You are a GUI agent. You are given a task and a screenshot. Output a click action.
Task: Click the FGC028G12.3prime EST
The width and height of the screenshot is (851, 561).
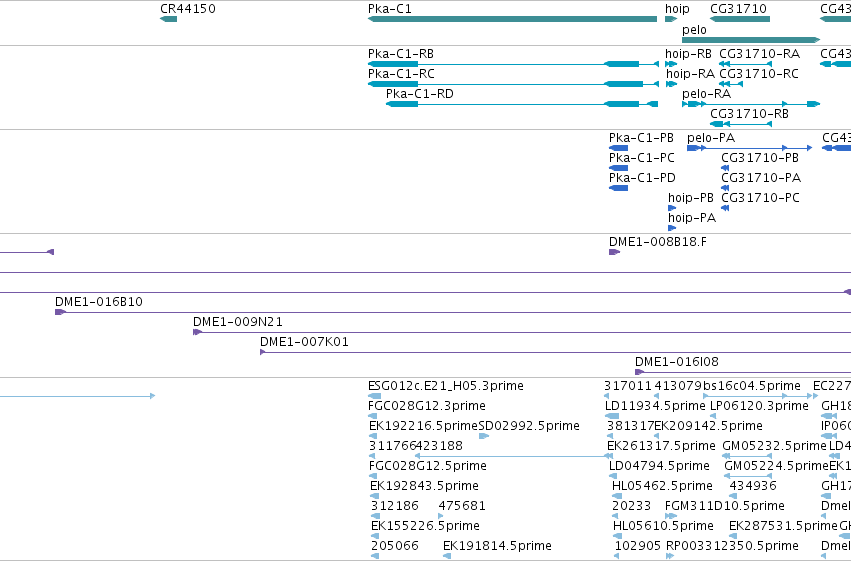tap(372, 416)
